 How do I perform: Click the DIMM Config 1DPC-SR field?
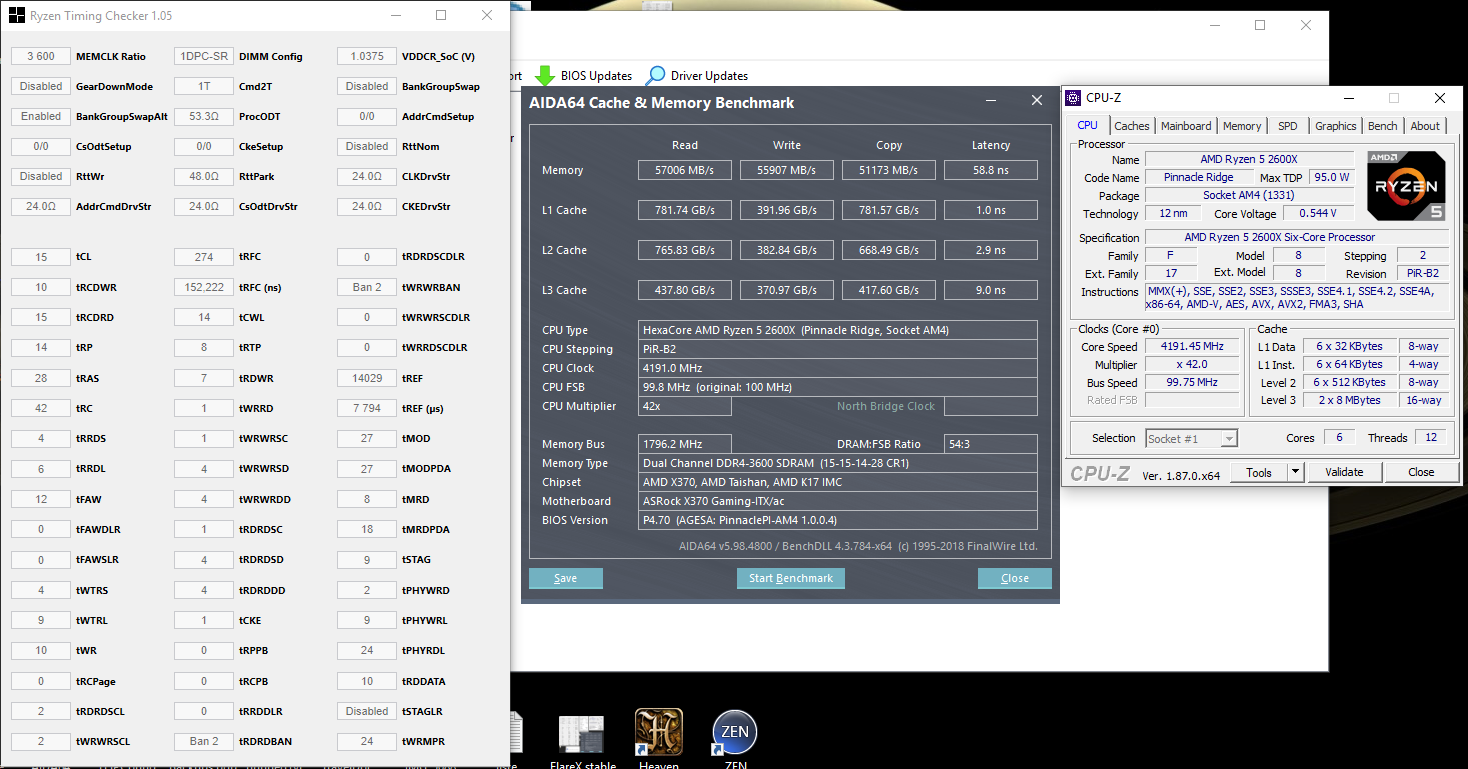click(x=203, y=56)
